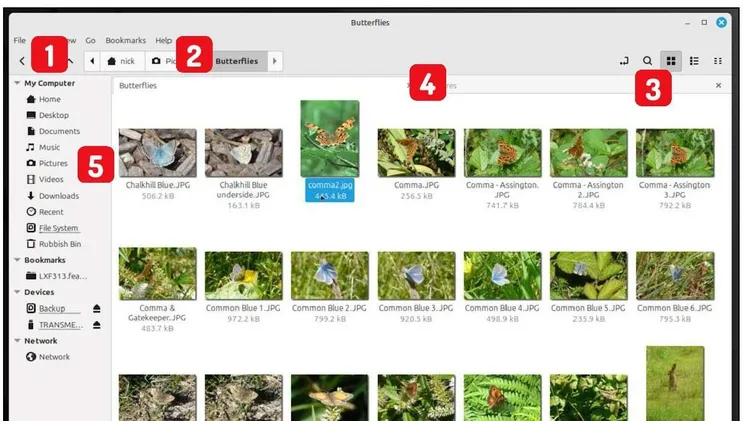The image size is (750, 421).
Task: Click the Rubbish Bin icon
Action: [x=31, y=244]
